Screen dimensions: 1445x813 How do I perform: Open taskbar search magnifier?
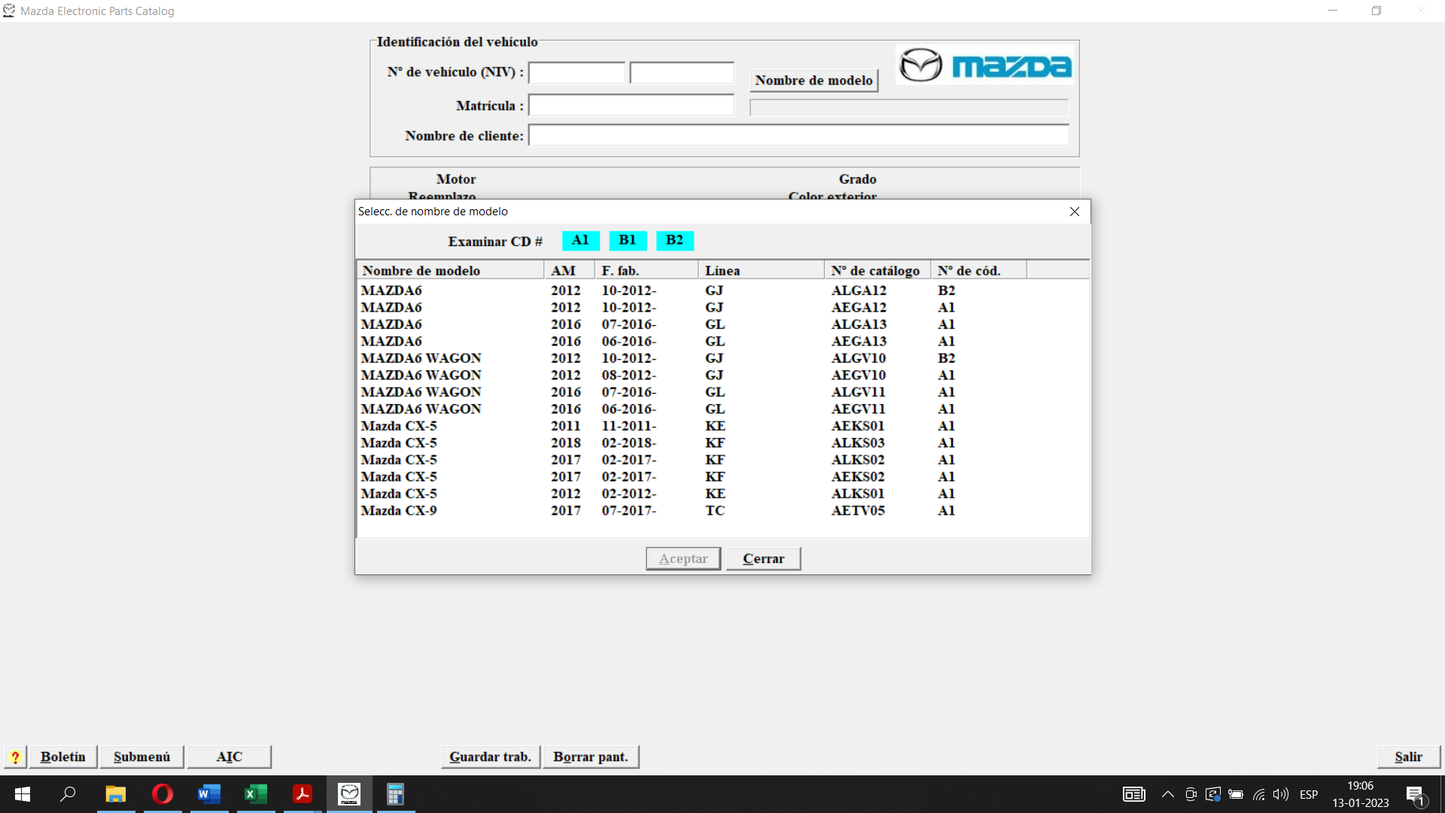click(68, 794)
